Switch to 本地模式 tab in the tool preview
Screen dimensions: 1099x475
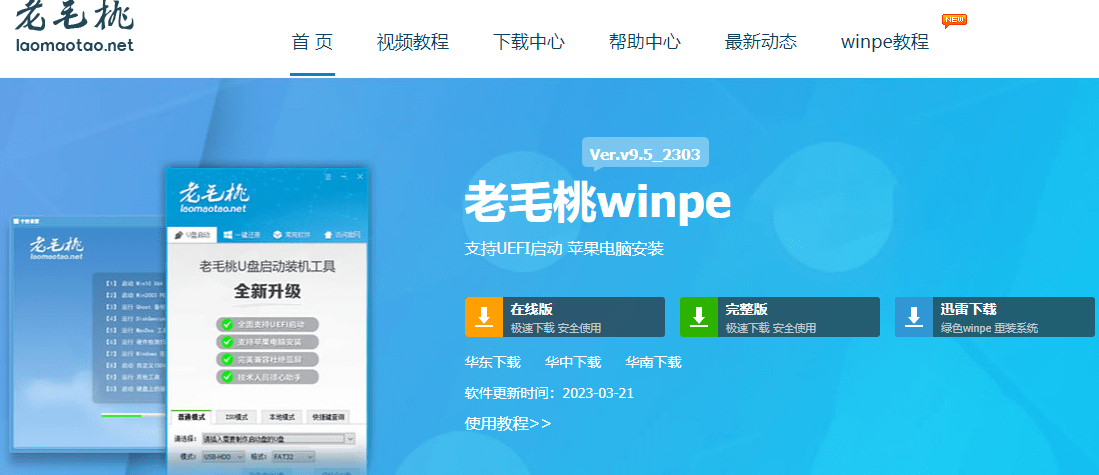pyautogui.click(x=282, y=417)
